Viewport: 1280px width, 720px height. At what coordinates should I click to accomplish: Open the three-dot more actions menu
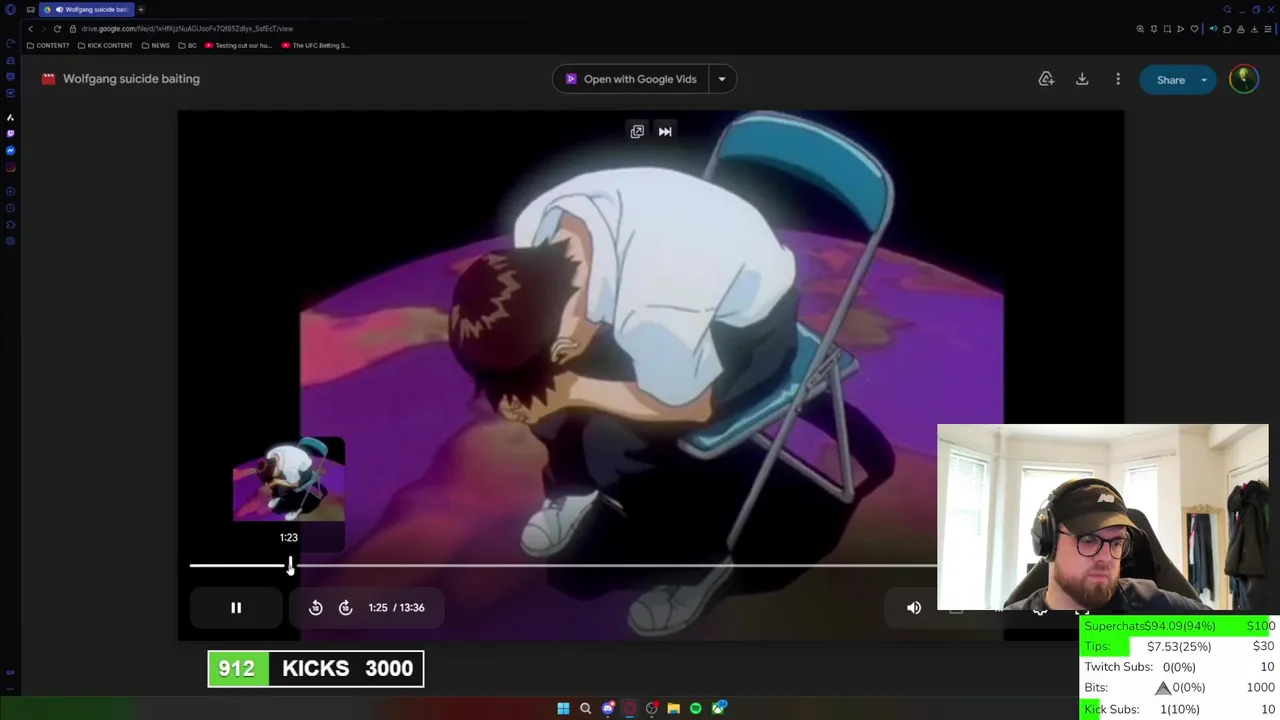(1118, 79)
